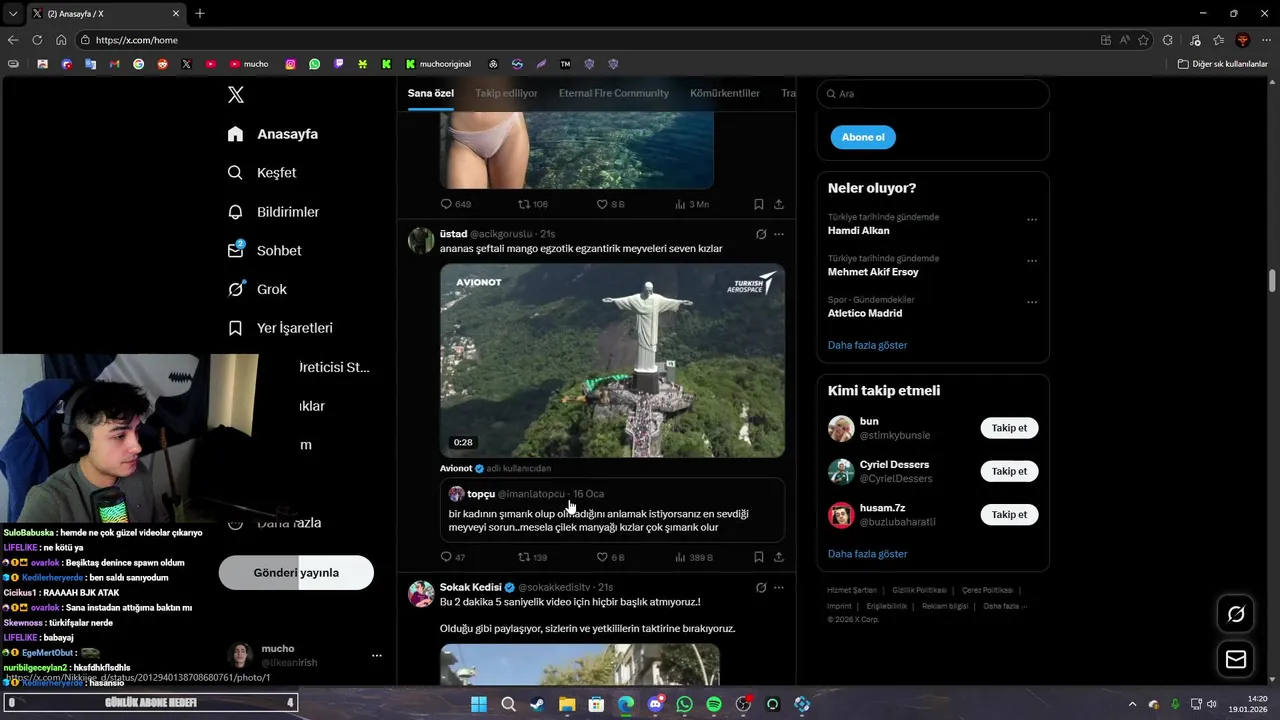Reply to the top post with 649 comments
The width and height of the screenshot is (1280, 720).
click(x=455, y=204)
